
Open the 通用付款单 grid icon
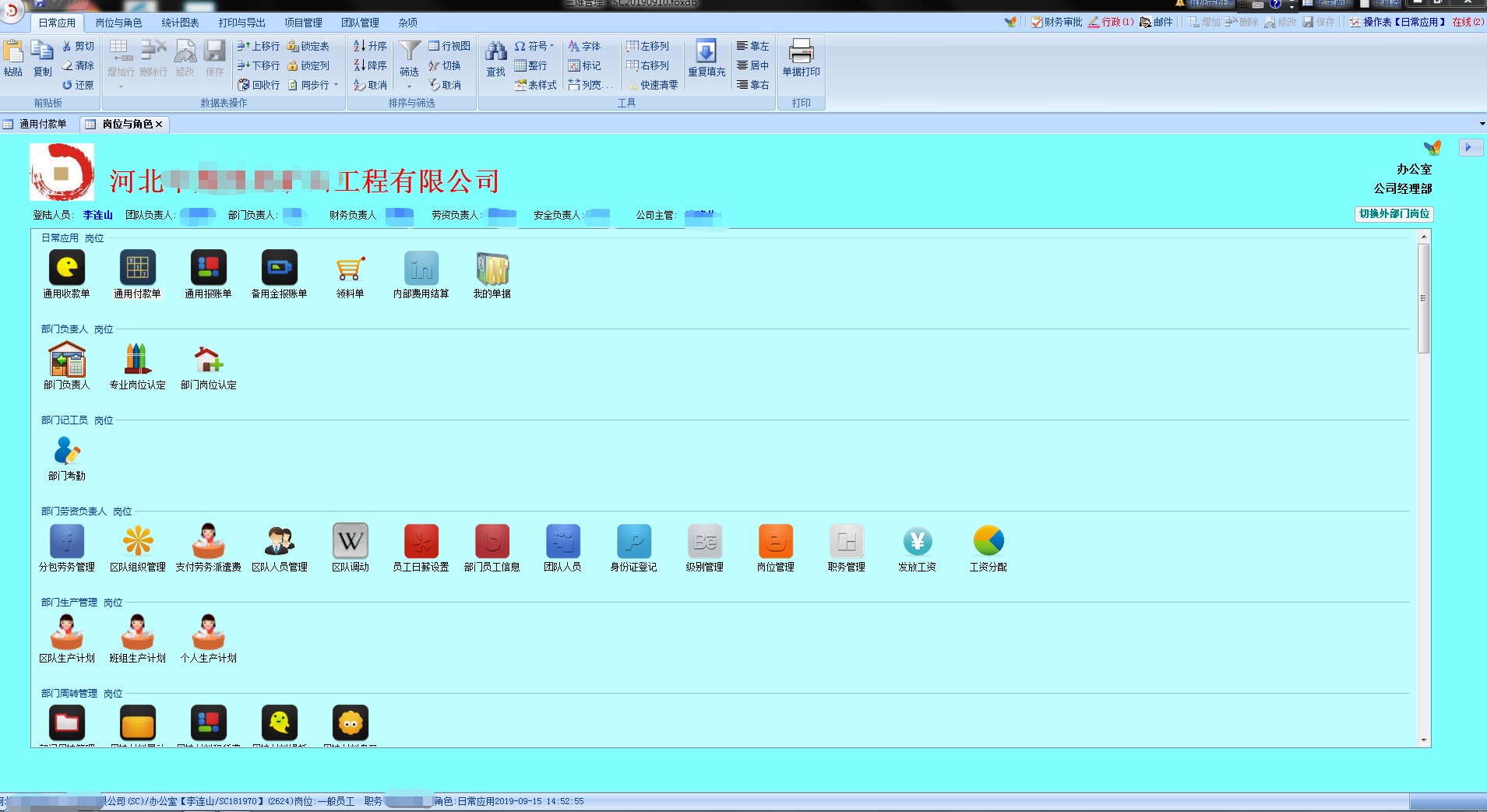point(138,269)
